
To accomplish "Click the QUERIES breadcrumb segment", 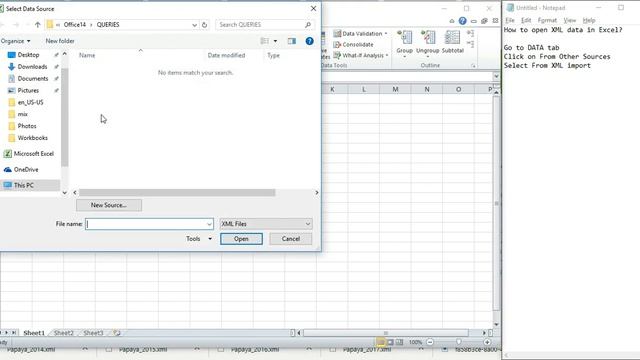I will tap(108, 24).
